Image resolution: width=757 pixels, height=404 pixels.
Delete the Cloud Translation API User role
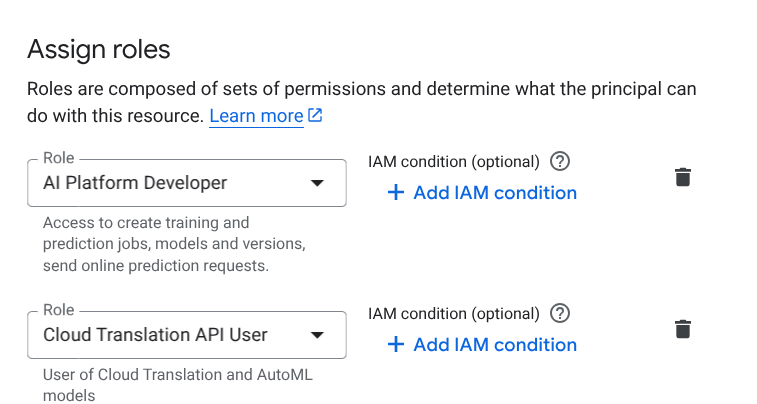(x=683, y=329)
